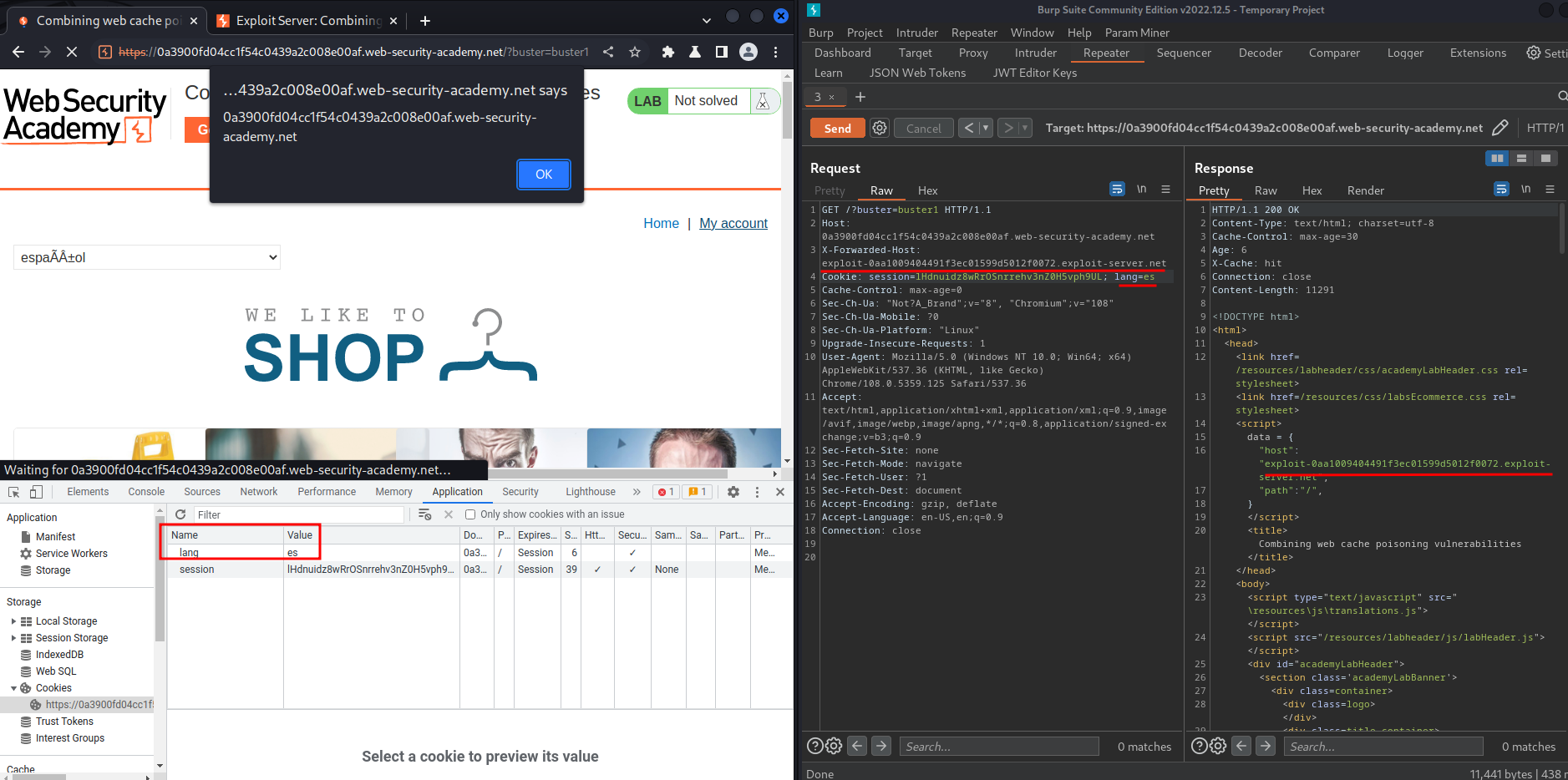Toggle \n non-printable characters in Response
Viewport: 1568px width, 780px height.
click(x=1525, y=190)
